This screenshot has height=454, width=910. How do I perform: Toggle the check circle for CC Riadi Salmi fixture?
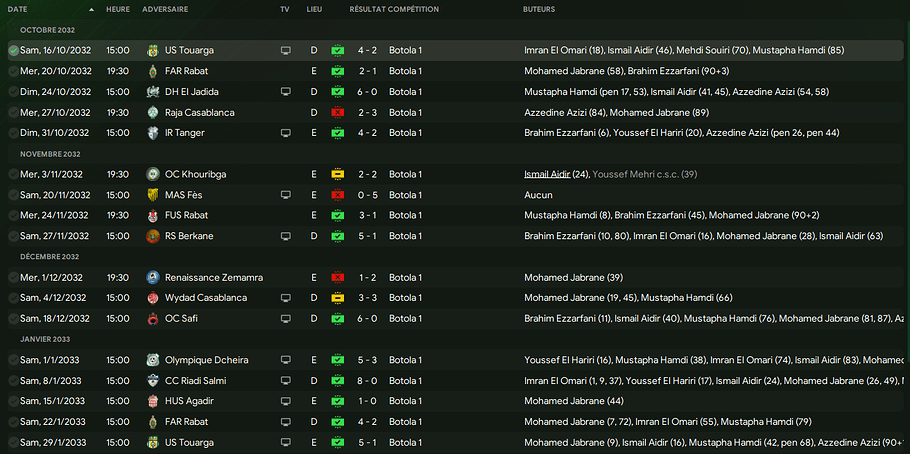tap(13, 380)
